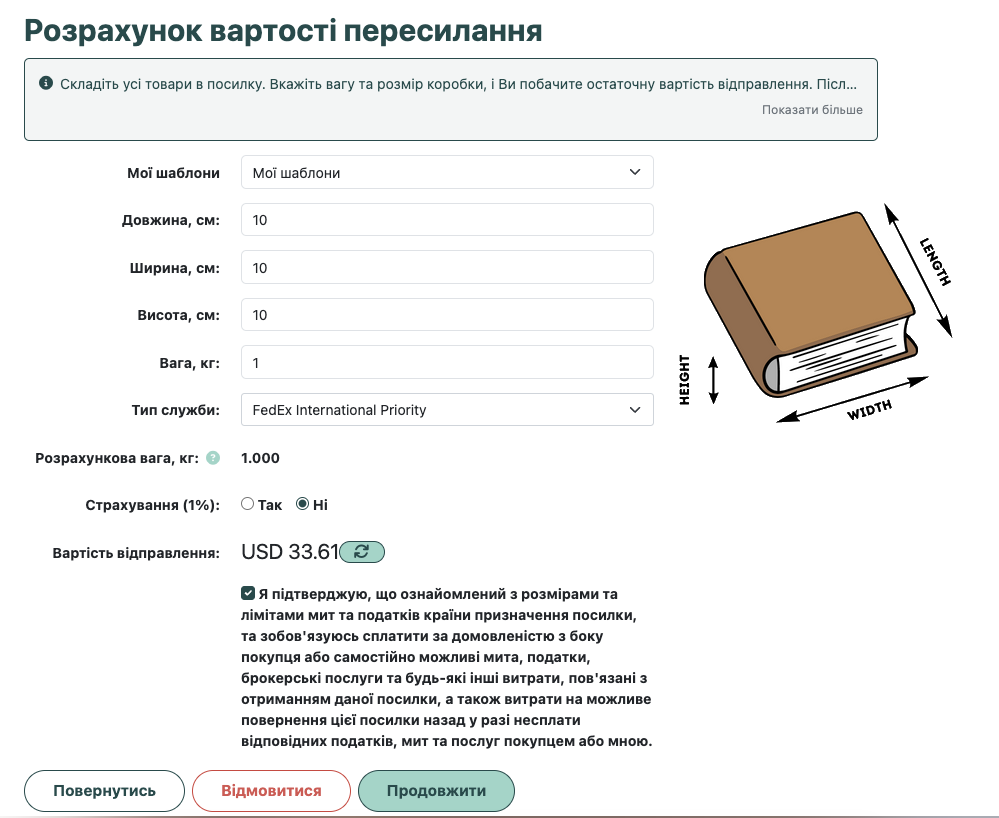Open the Тип служби dropdown

point(447,410)
